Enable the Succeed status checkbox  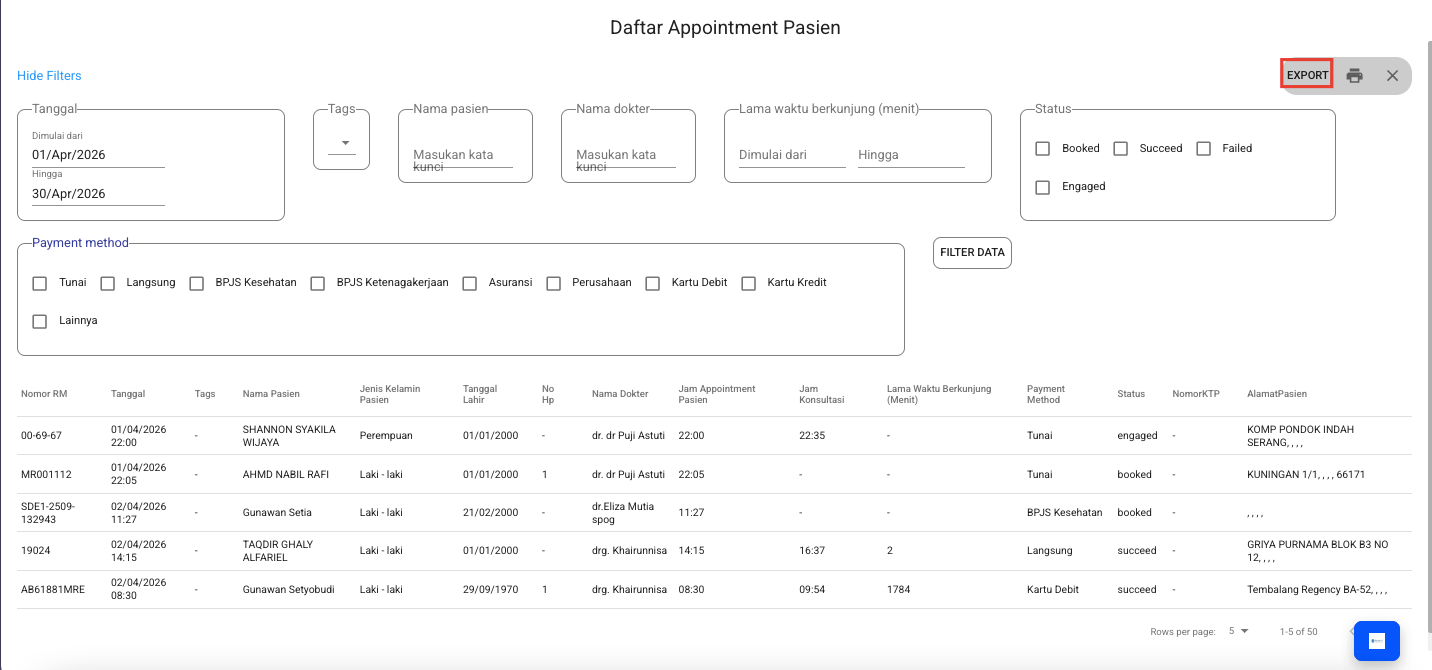[1121, 148]
